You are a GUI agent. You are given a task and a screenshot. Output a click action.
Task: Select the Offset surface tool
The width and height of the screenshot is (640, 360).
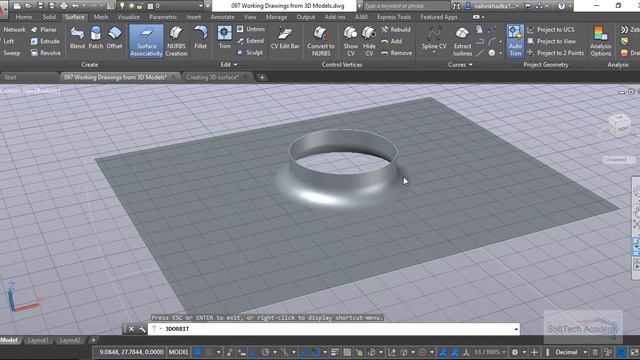coord(114,38)
